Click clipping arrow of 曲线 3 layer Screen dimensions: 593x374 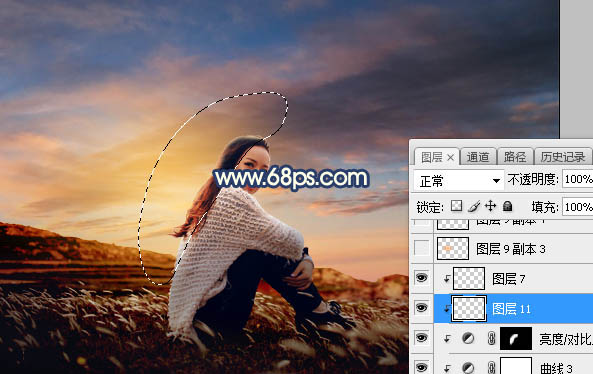pyautogui.click(x=447, y=368)
